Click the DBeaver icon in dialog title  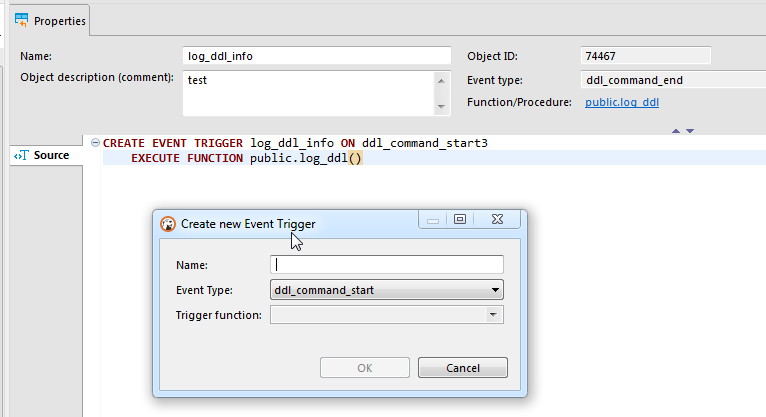[168, 224]
